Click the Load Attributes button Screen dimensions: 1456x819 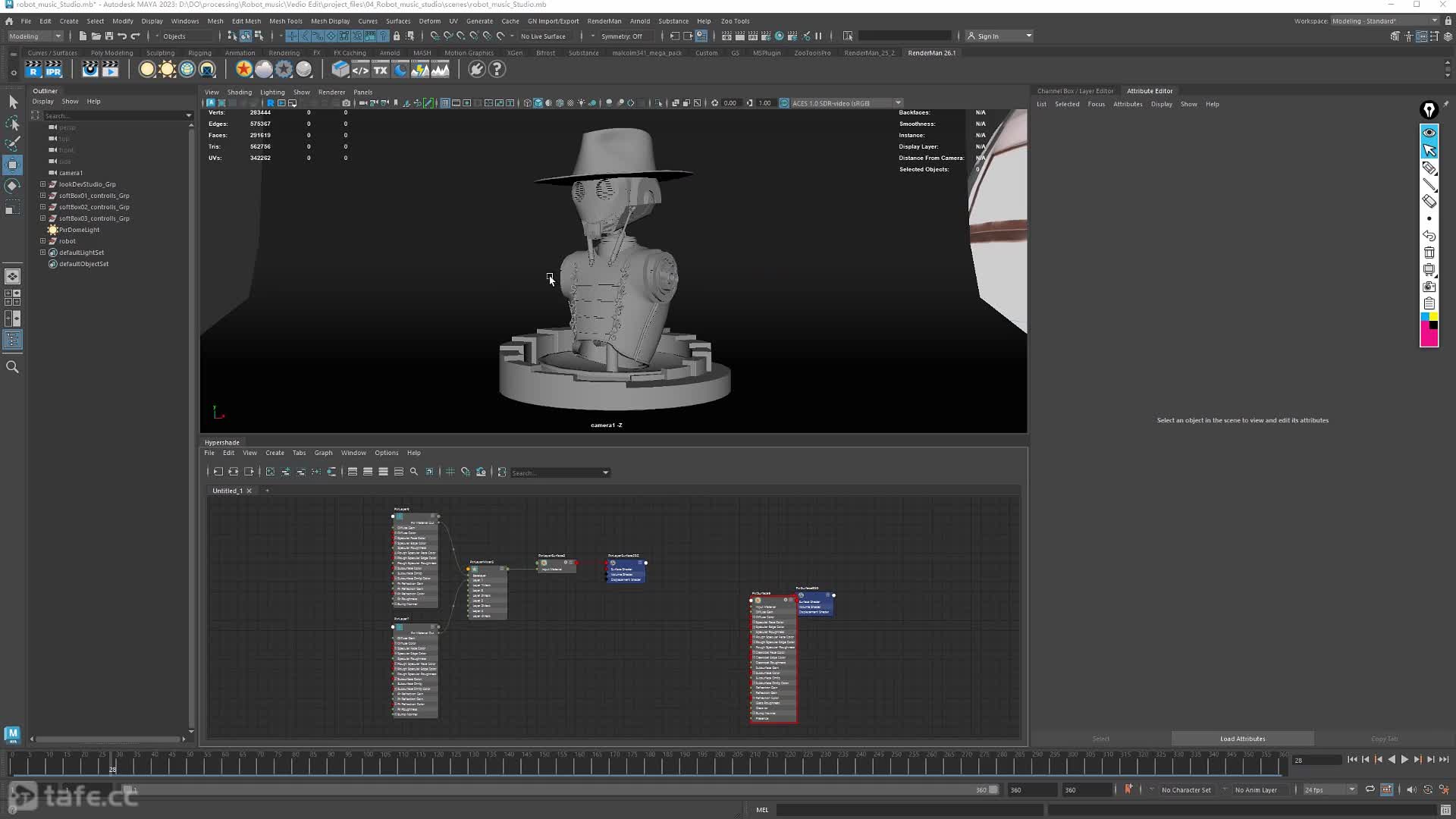pos(1242,739)
